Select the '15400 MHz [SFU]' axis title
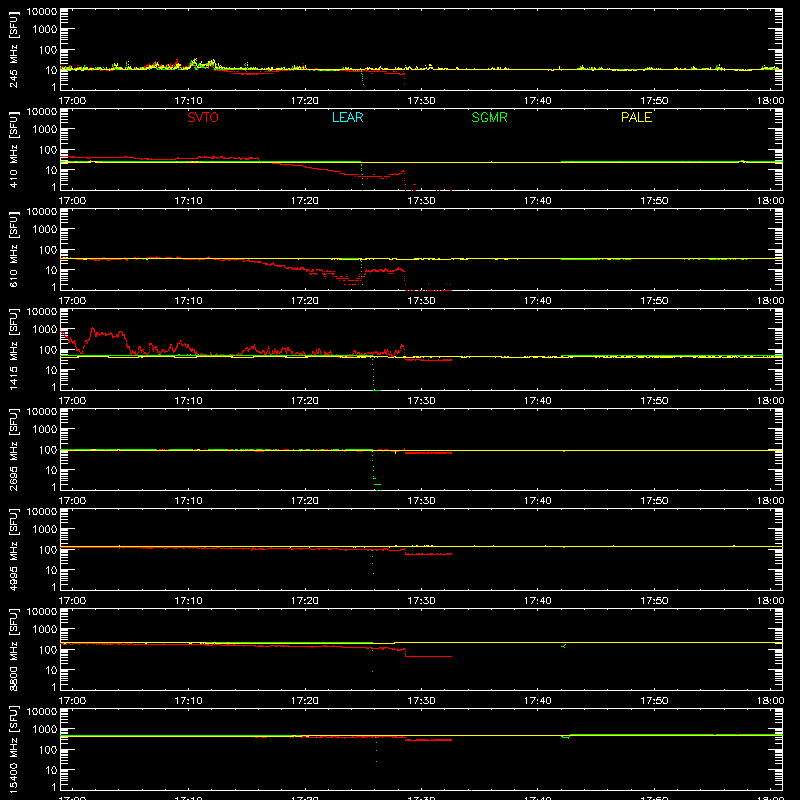The width and height of the screenshot is (800, 800). point(13,749)
